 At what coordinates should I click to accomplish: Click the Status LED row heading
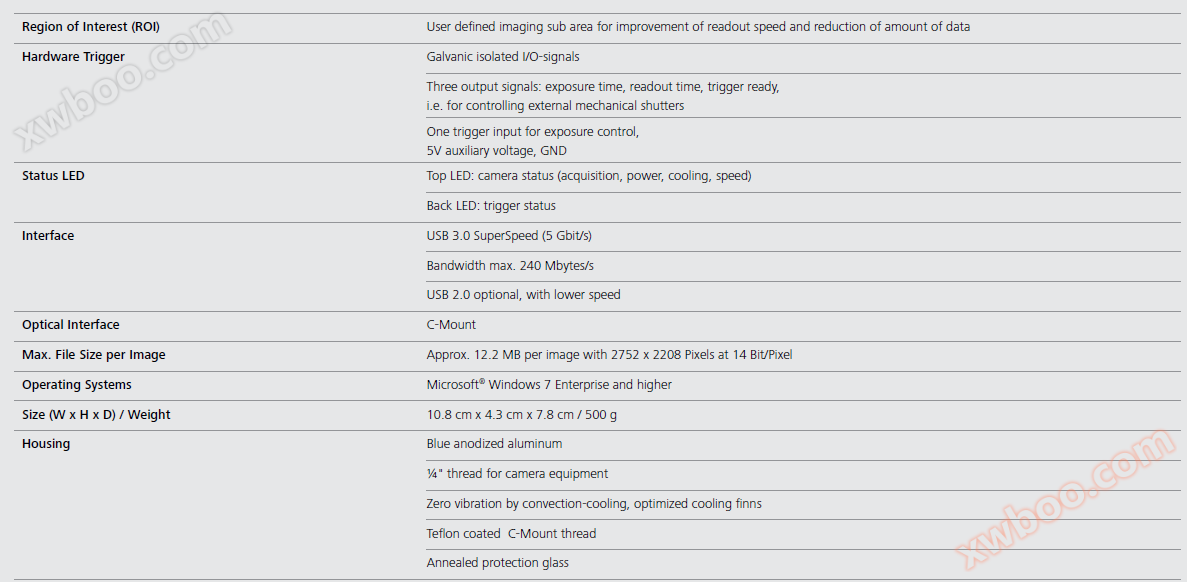tap(53, 176)
